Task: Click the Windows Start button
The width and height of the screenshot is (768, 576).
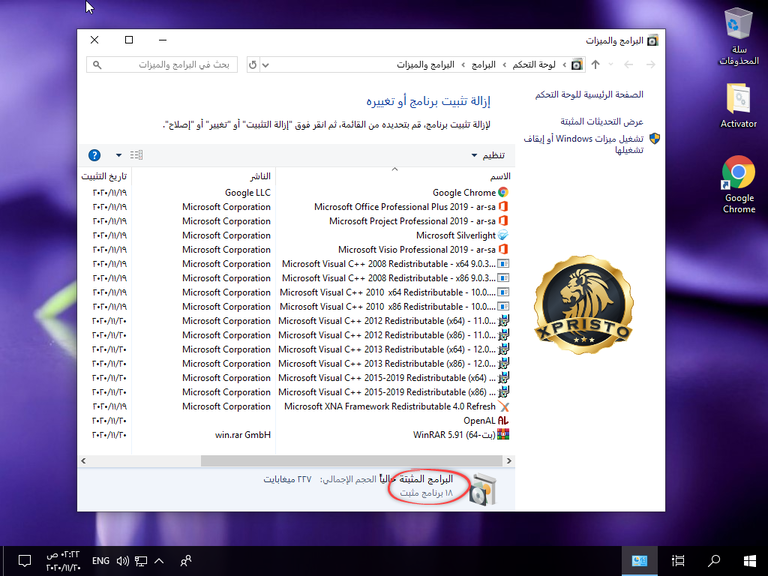Action: click(749, 561)
